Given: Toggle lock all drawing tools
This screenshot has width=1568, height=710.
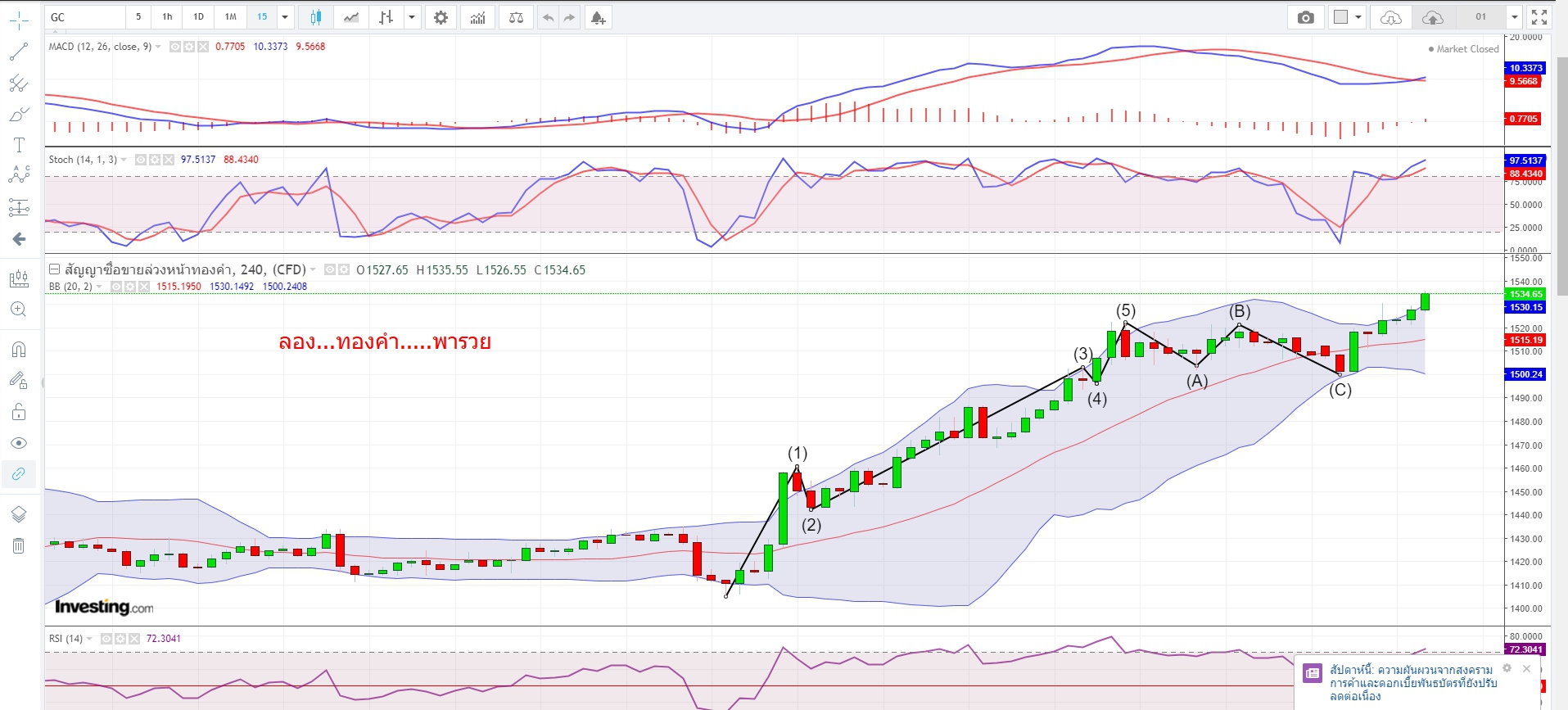Looking at the screenshot, I should pyautogui.click(x=19, y=412).
